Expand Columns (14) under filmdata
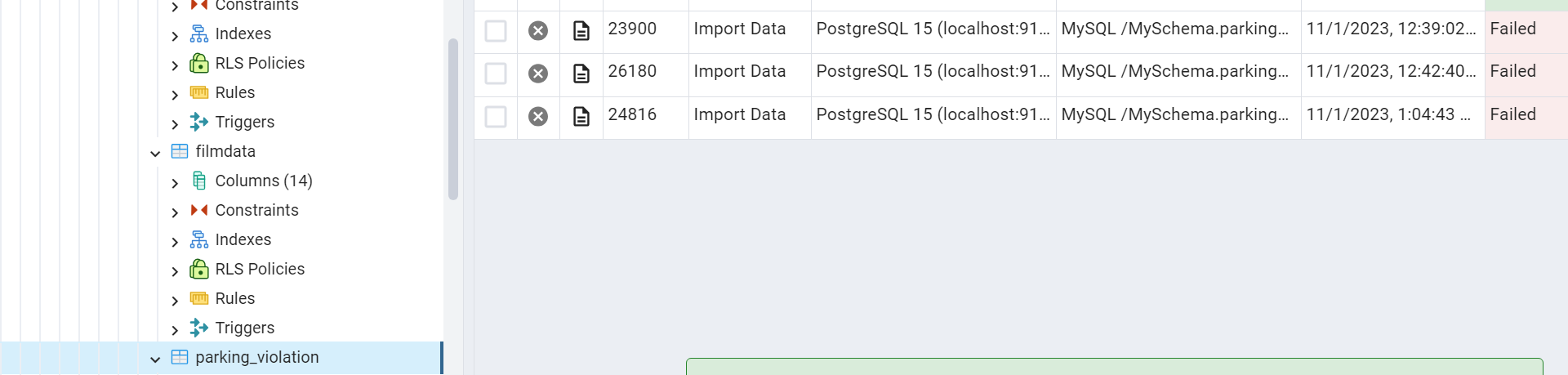Viewport: 1568px width, 375px height. (x=175, y=182)
